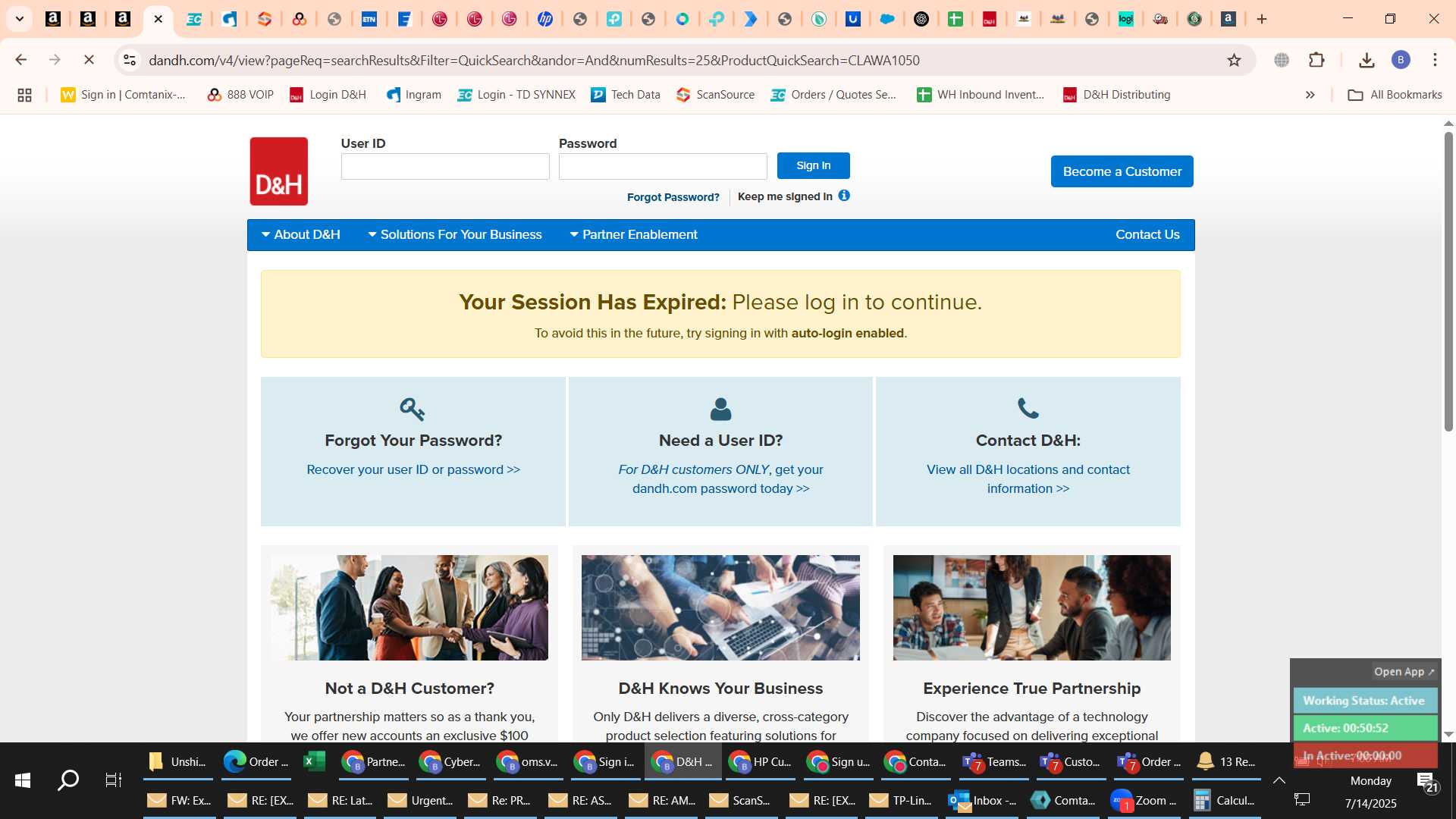Click Recover your user ID or password link
Image resolution: width=1456 pixels, height=819 pixels.
coord(413,469)
